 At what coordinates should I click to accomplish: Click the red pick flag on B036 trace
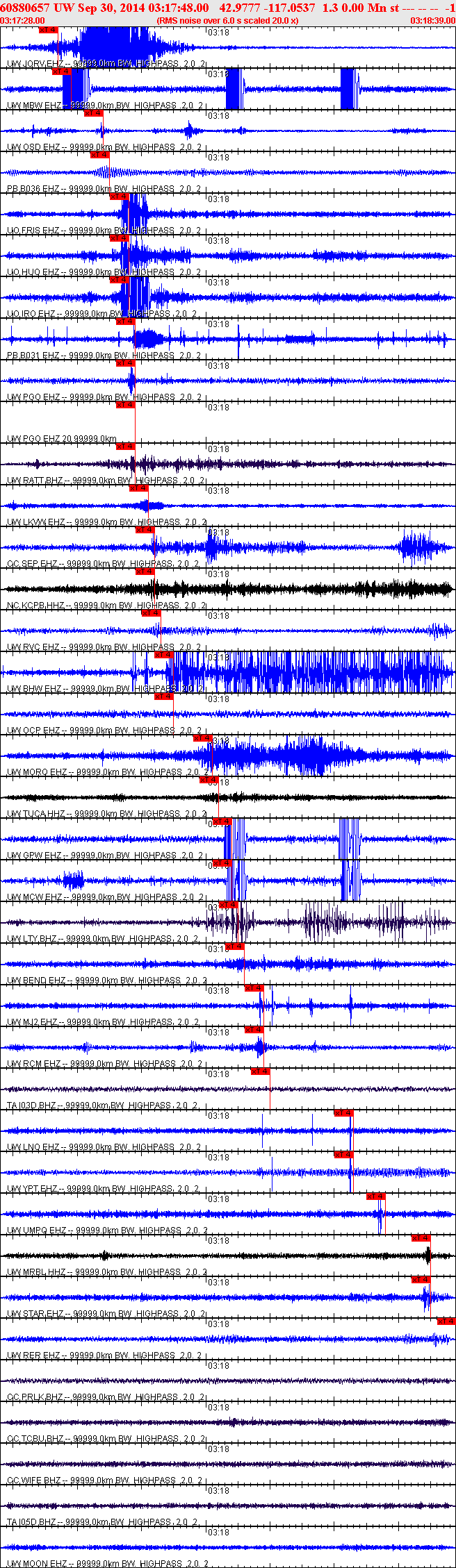(100, 154)
